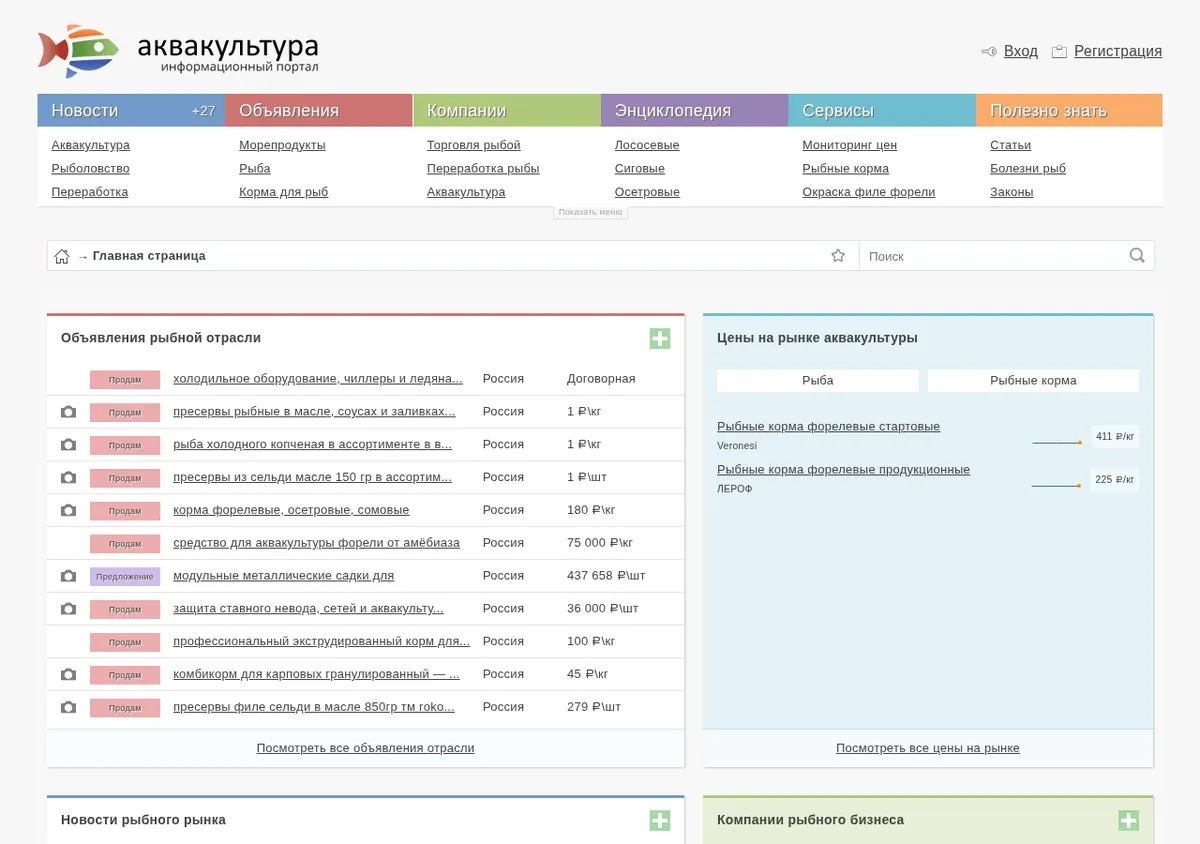Click the registration icon beside Регистрация
Viewport: 1200px width, 844px height.
tap(1059, 51)
